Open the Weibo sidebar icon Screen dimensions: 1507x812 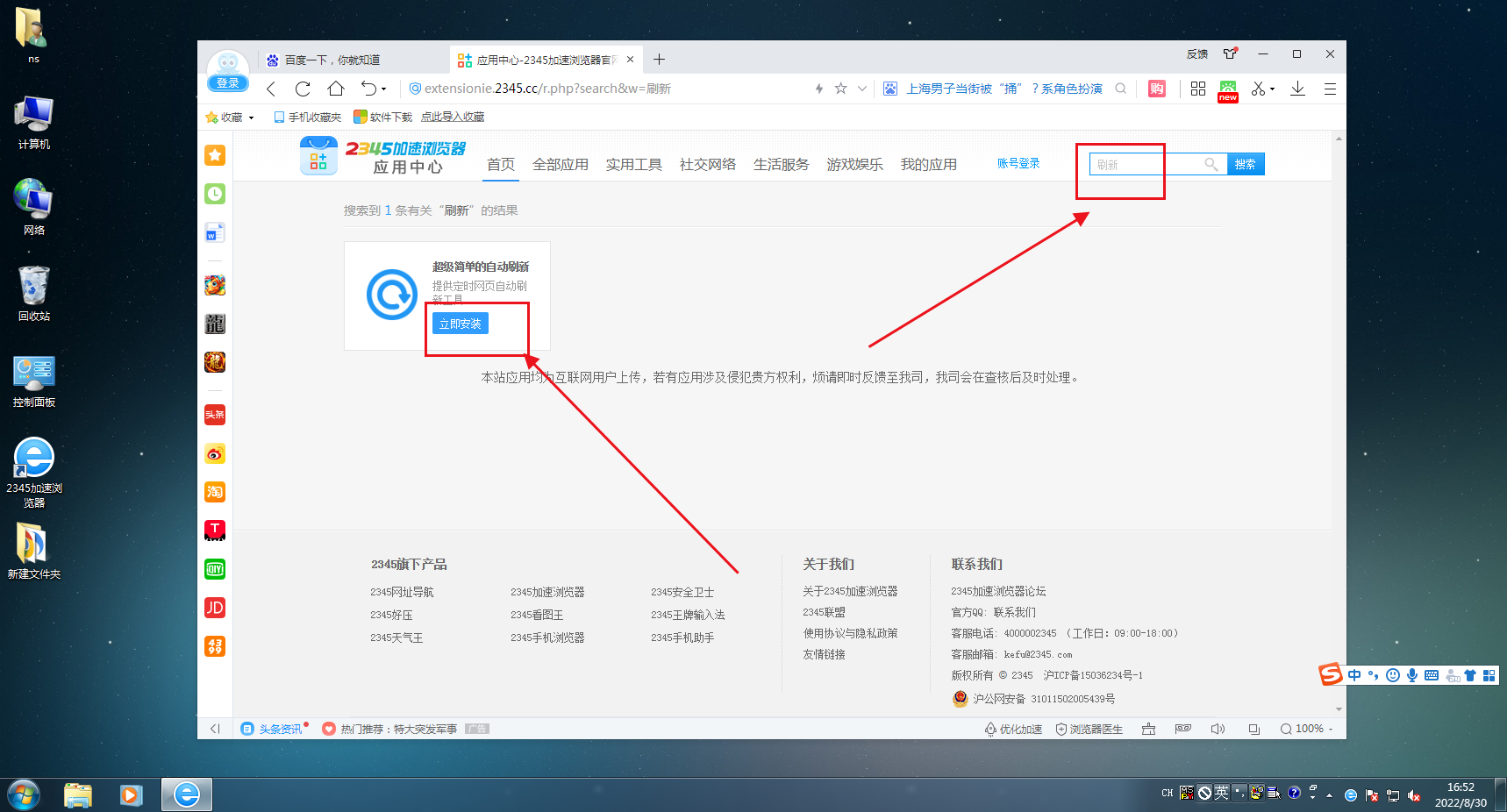(215, 453)
